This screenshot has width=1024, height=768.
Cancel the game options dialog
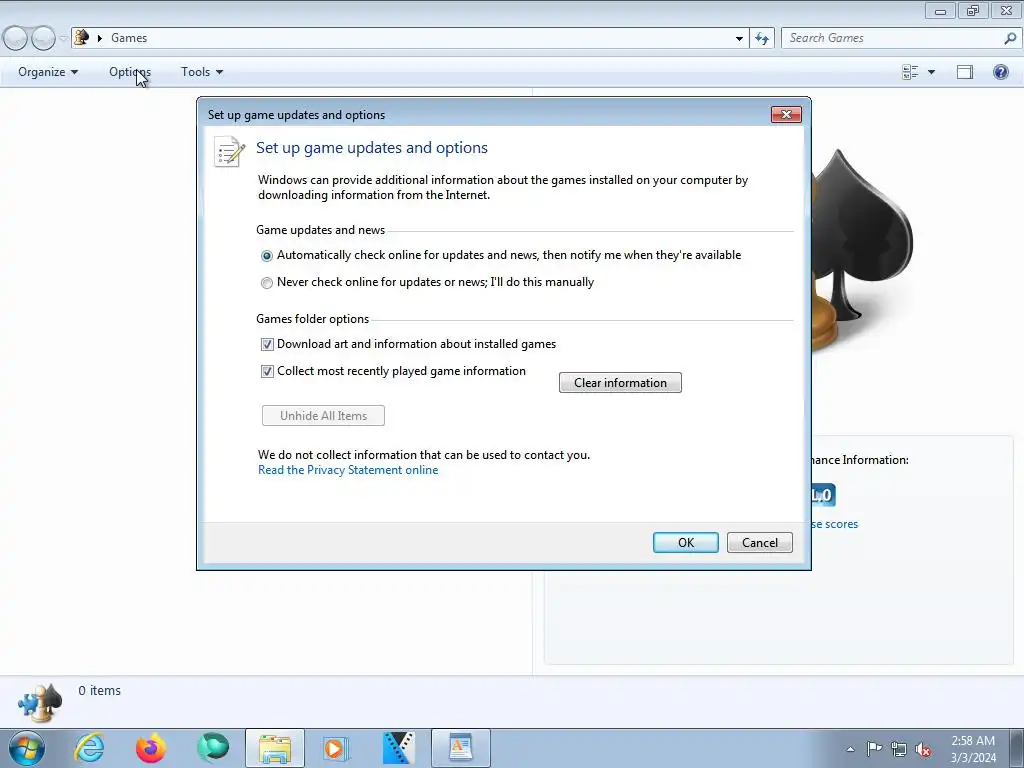point(760,542)
